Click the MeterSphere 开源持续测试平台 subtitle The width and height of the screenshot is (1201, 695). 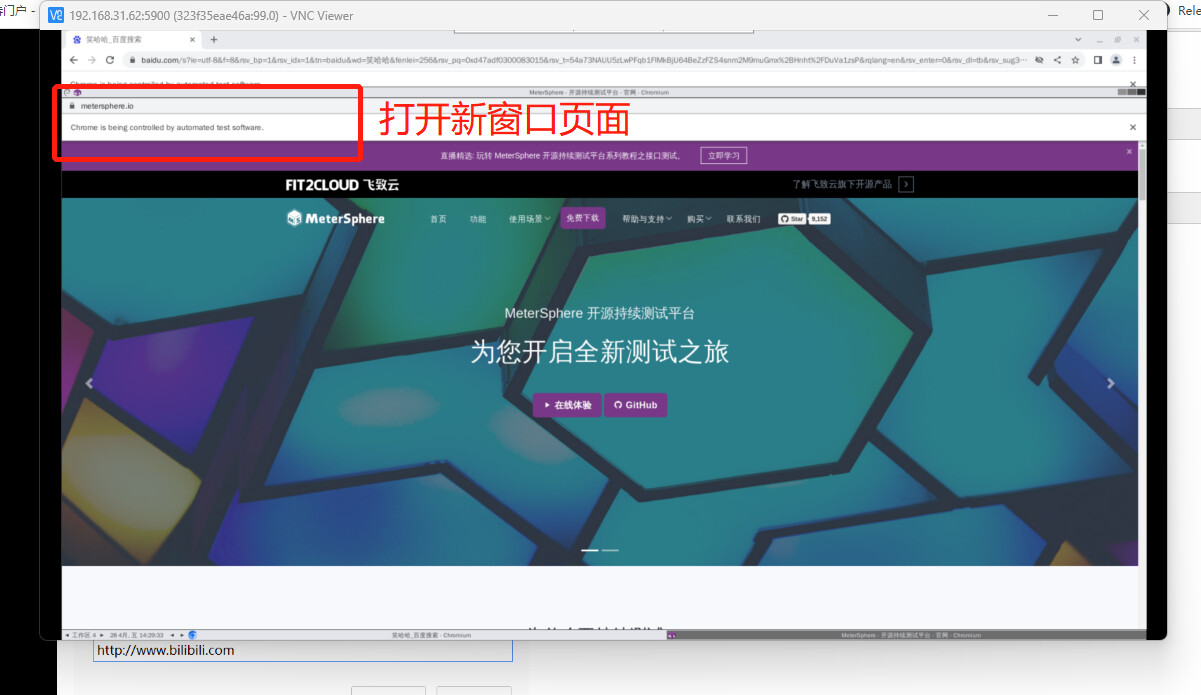click(600, 313)
